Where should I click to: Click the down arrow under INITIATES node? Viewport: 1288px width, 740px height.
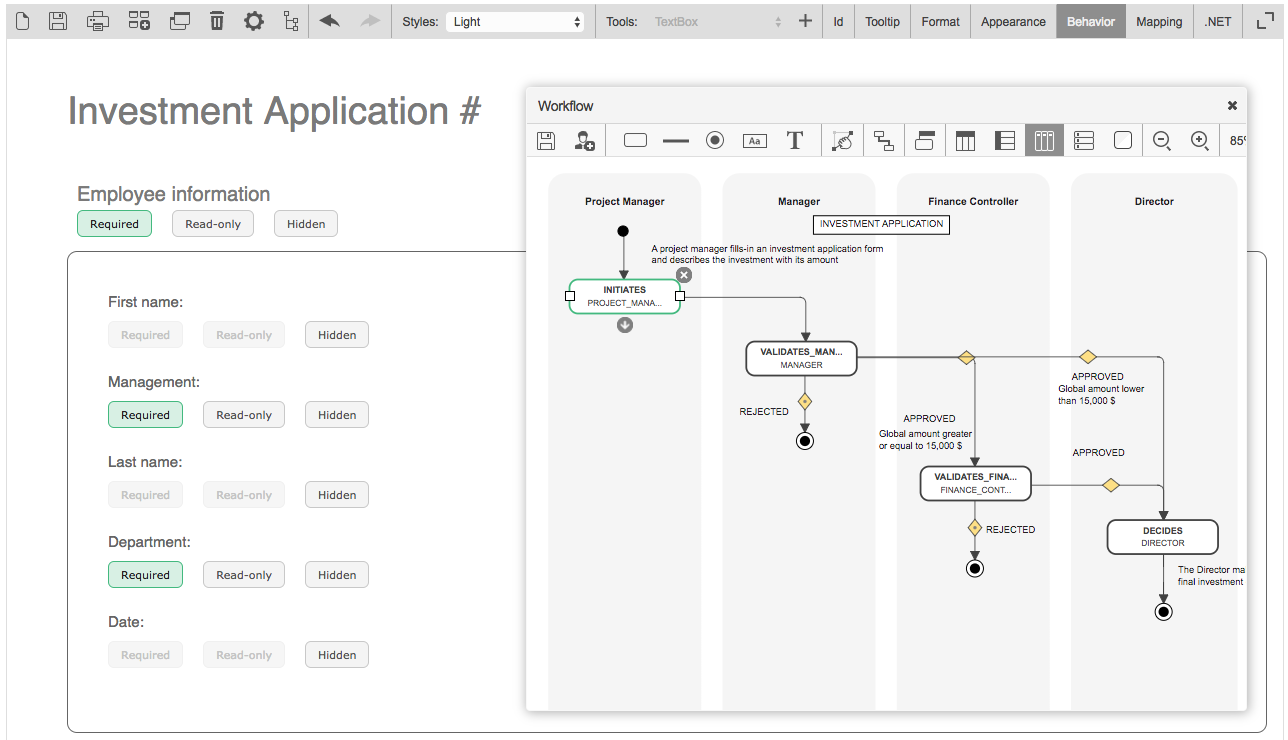[x=625, y=324]
